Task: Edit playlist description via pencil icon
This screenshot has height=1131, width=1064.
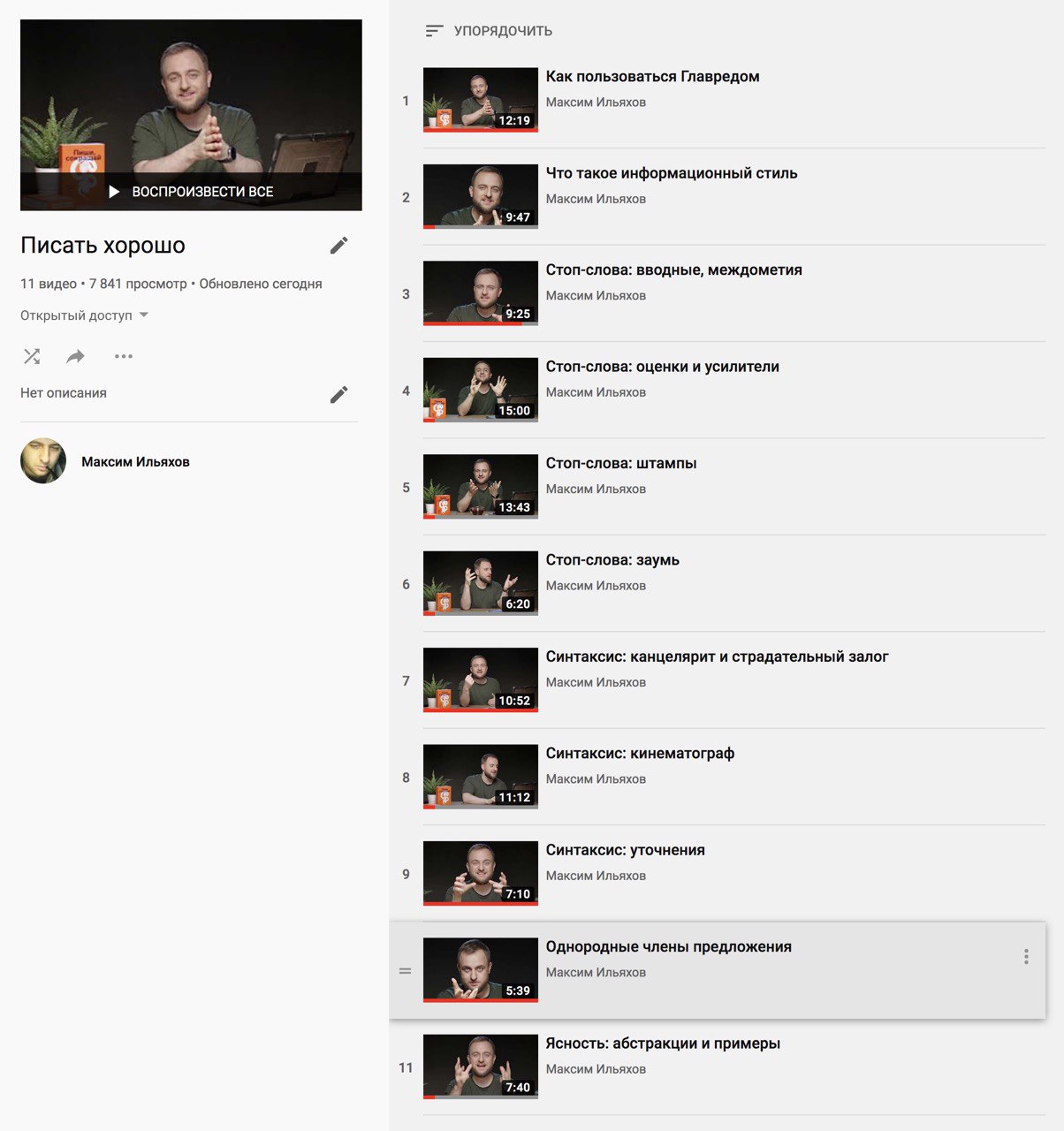Action: tap(339, 394)
